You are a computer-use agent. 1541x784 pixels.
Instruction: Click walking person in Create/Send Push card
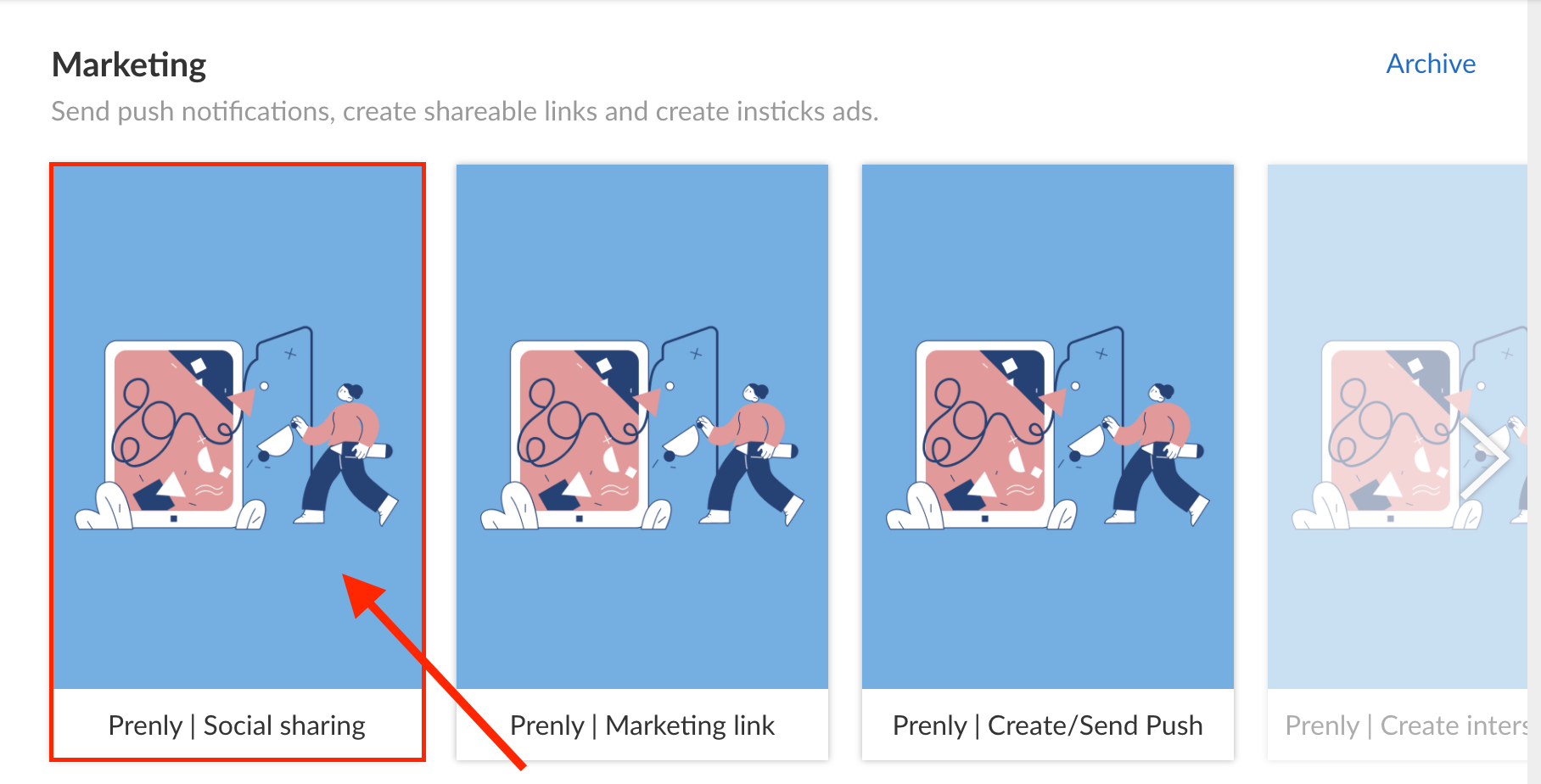click(1157, 454)
